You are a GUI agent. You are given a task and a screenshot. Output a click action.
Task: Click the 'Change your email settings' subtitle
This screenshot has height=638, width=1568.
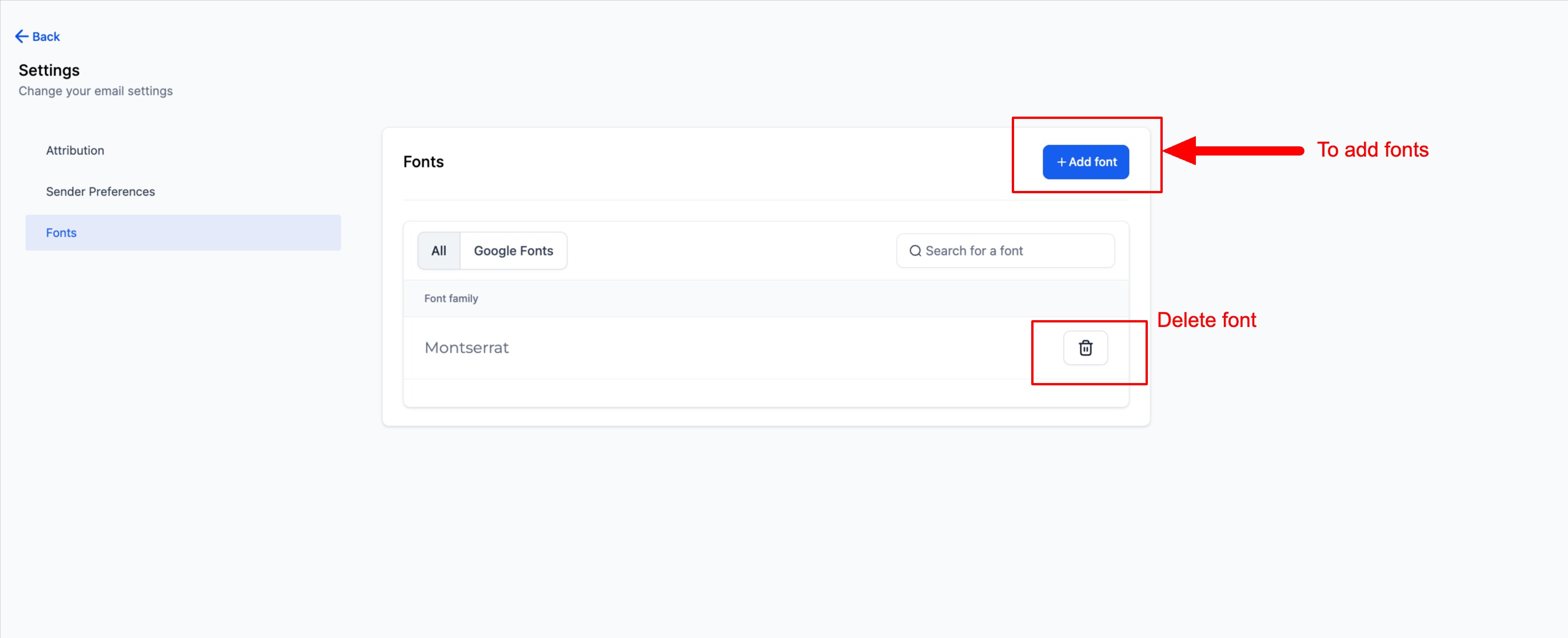(95, 91)
